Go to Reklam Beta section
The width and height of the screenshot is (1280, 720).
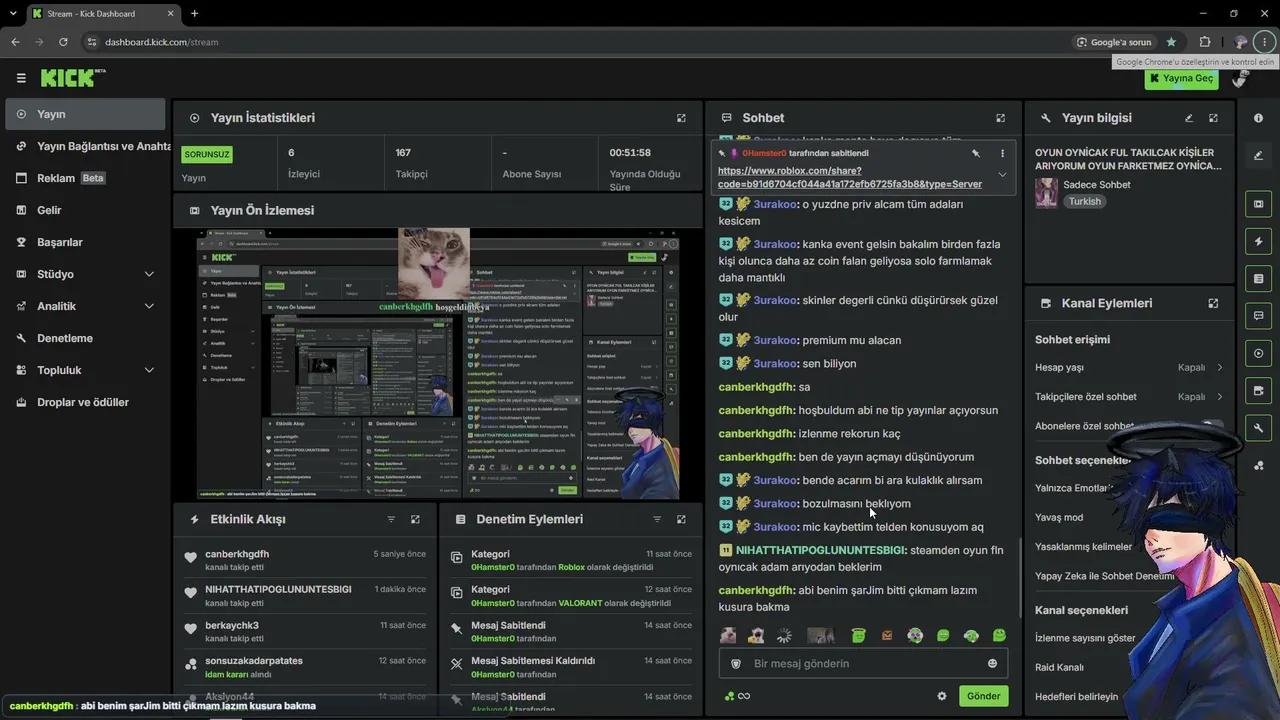tap(85, 178)
